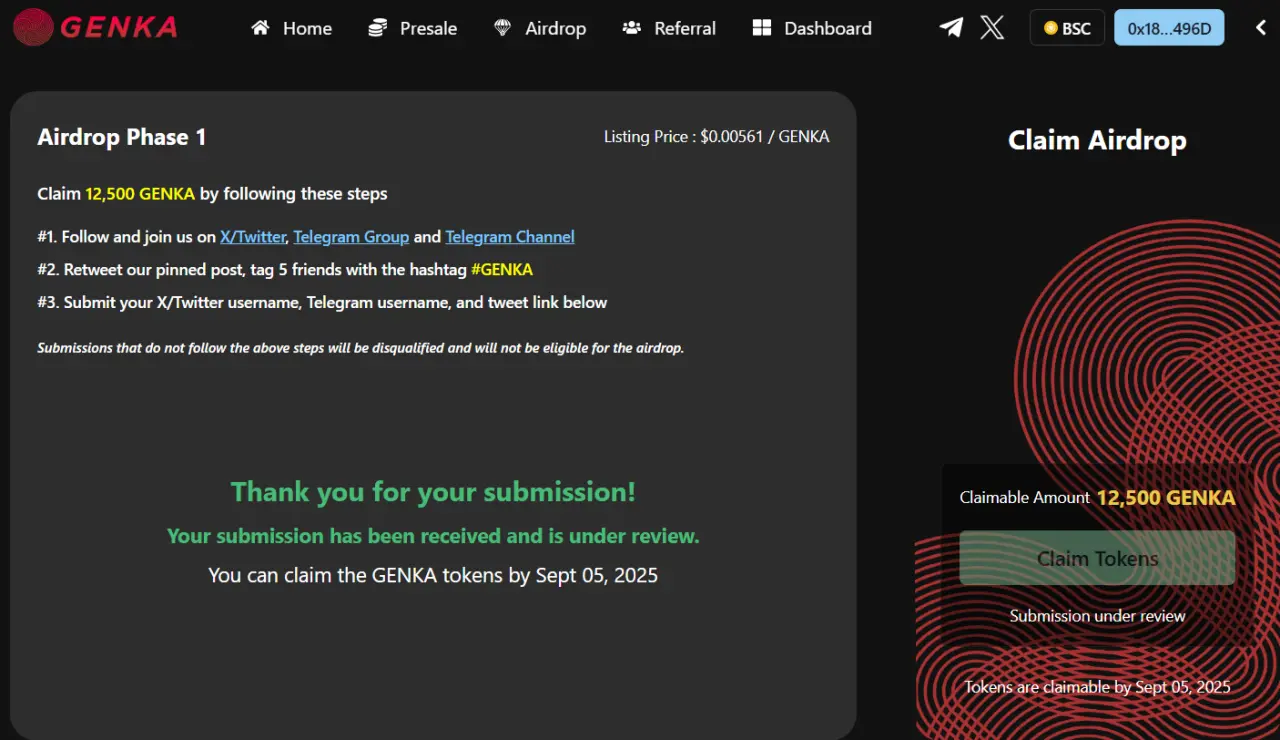The width and height of the screenshot is (1280, 740).
Task: Open the Telegram Channel link
Action: pos(510,237)
